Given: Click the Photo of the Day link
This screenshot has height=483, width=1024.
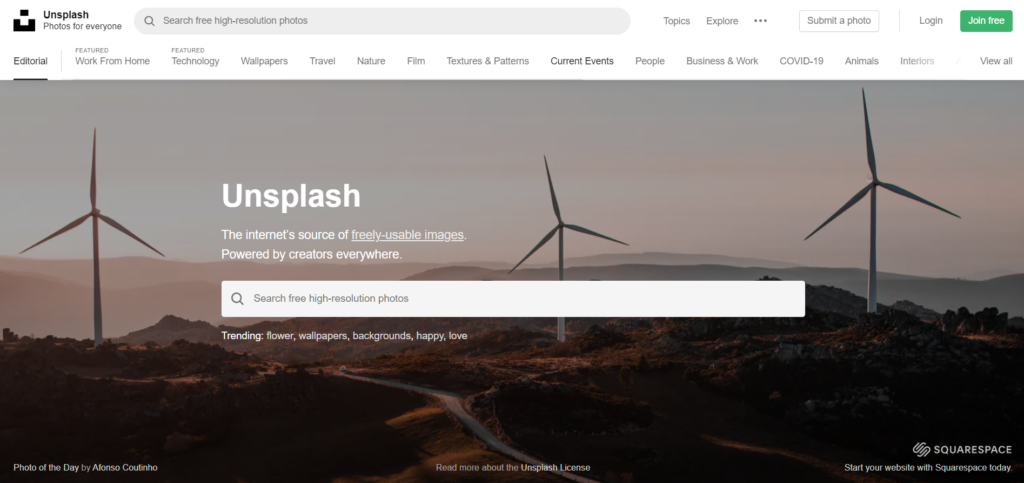Looking at the screenshot, I should tap(46, 467).
